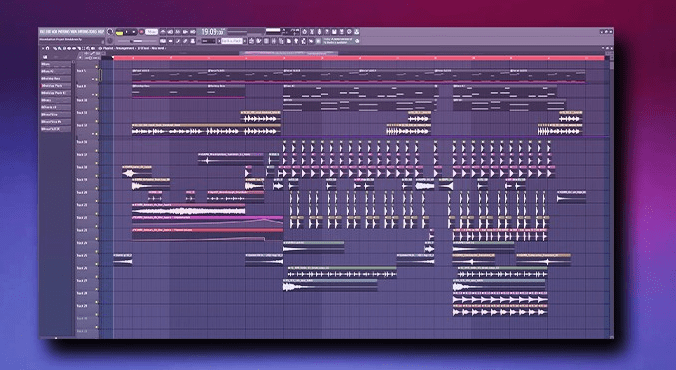The width and height of the screenshot is (676, 370).
Task: Click the song position slider under transport
Action: [137, 41]
